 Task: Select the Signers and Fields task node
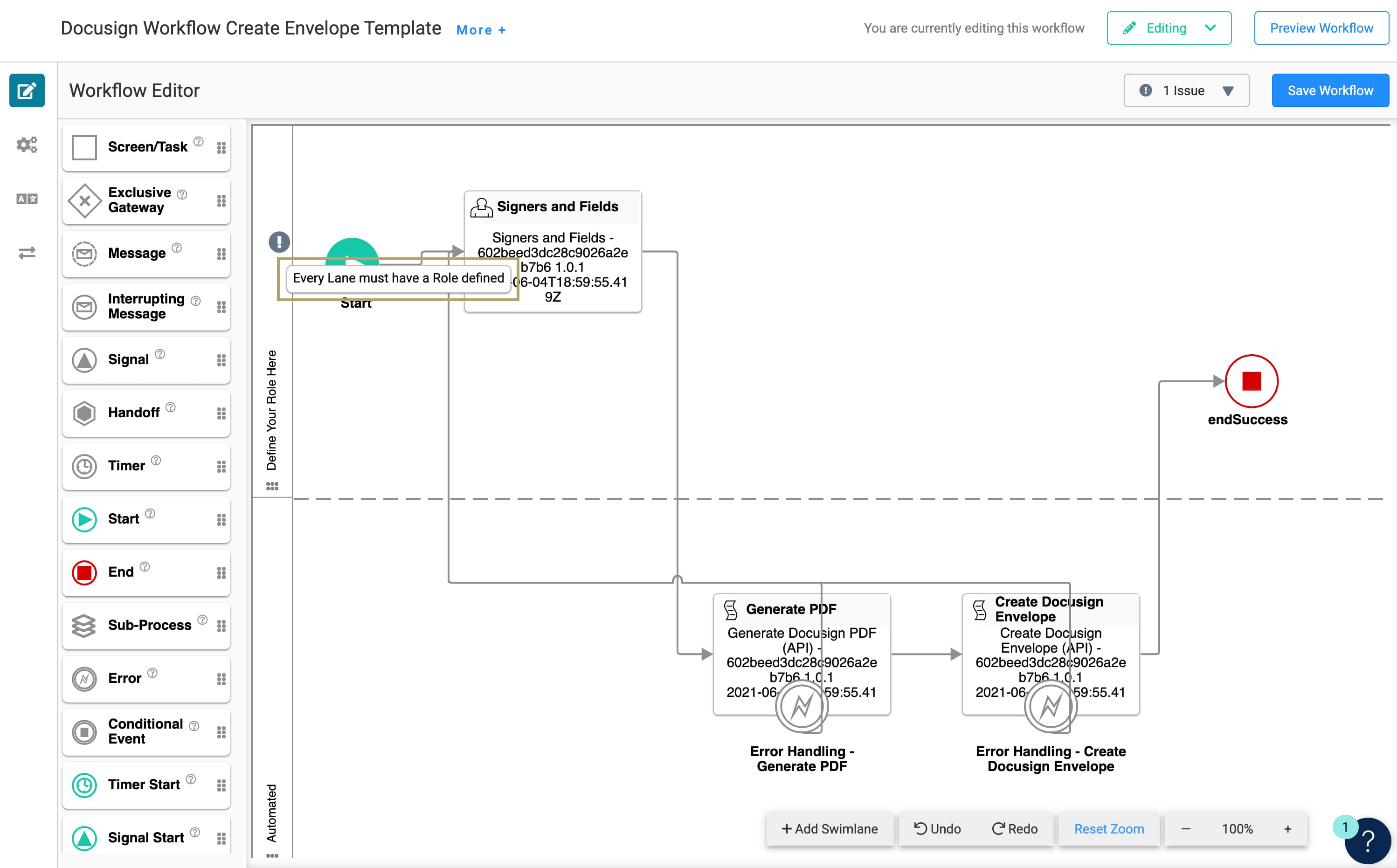pos(553,251)
